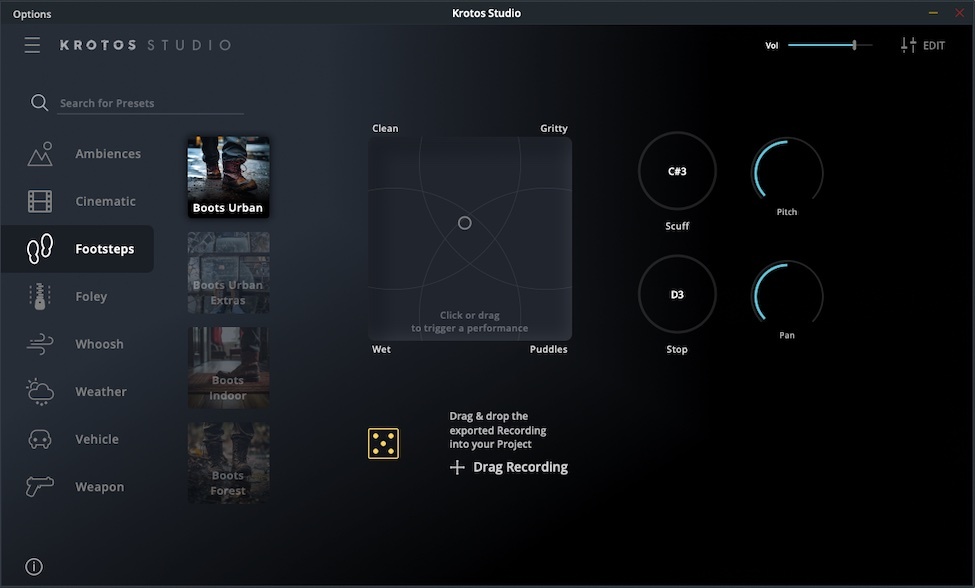The width and height of the screenshot is (975, 588).
Task: Open the app info icon
Action: (33, 566)
